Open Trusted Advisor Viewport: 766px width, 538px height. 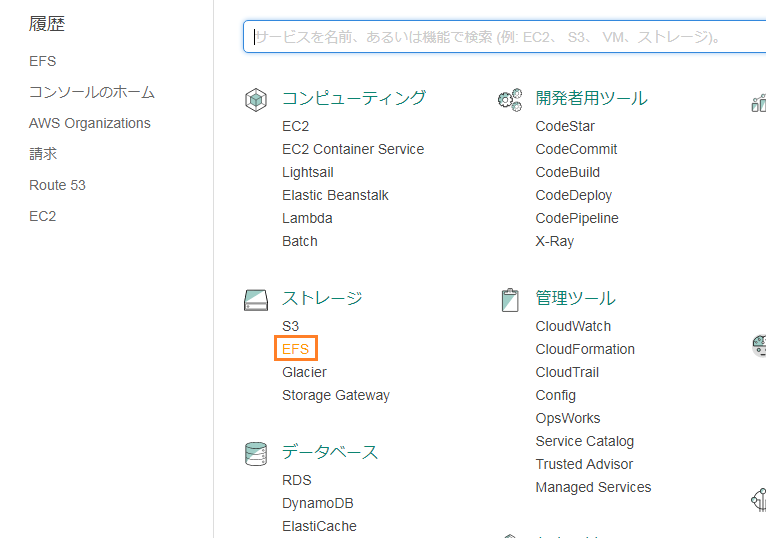coord(584,464)
